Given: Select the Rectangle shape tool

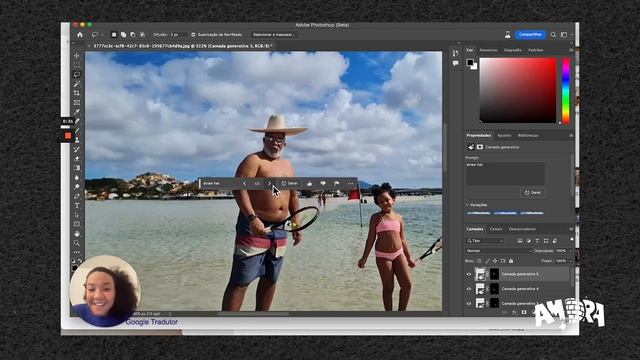Looking at the screenshot, I should [x=77, y=224].
